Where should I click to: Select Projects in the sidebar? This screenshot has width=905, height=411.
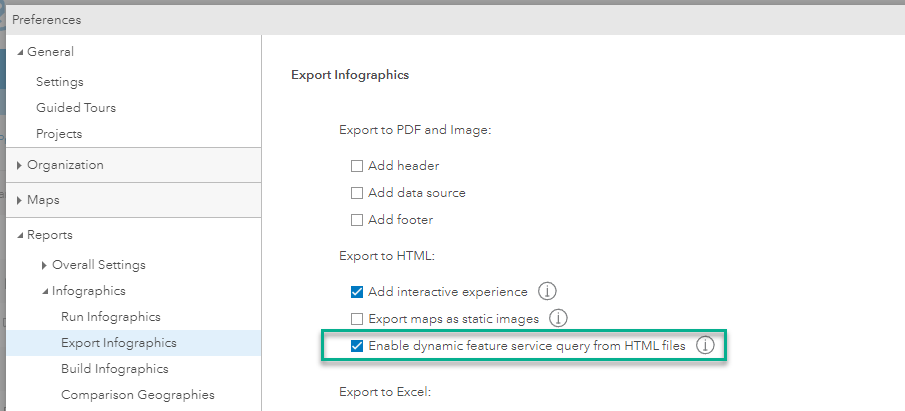[59, 134]
